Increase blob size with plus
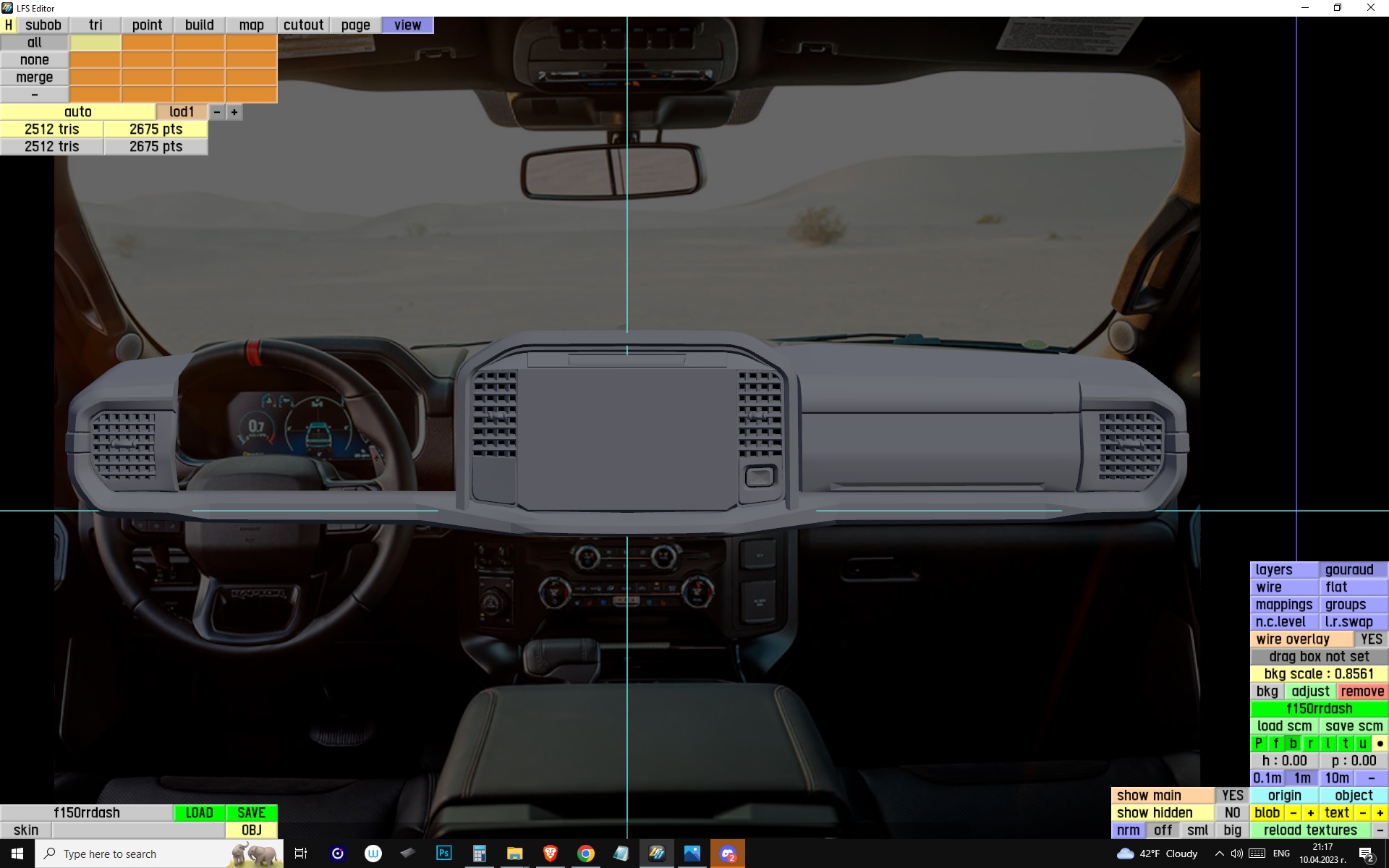This screenshot has height=868, width=1389. coord(1310,813)
